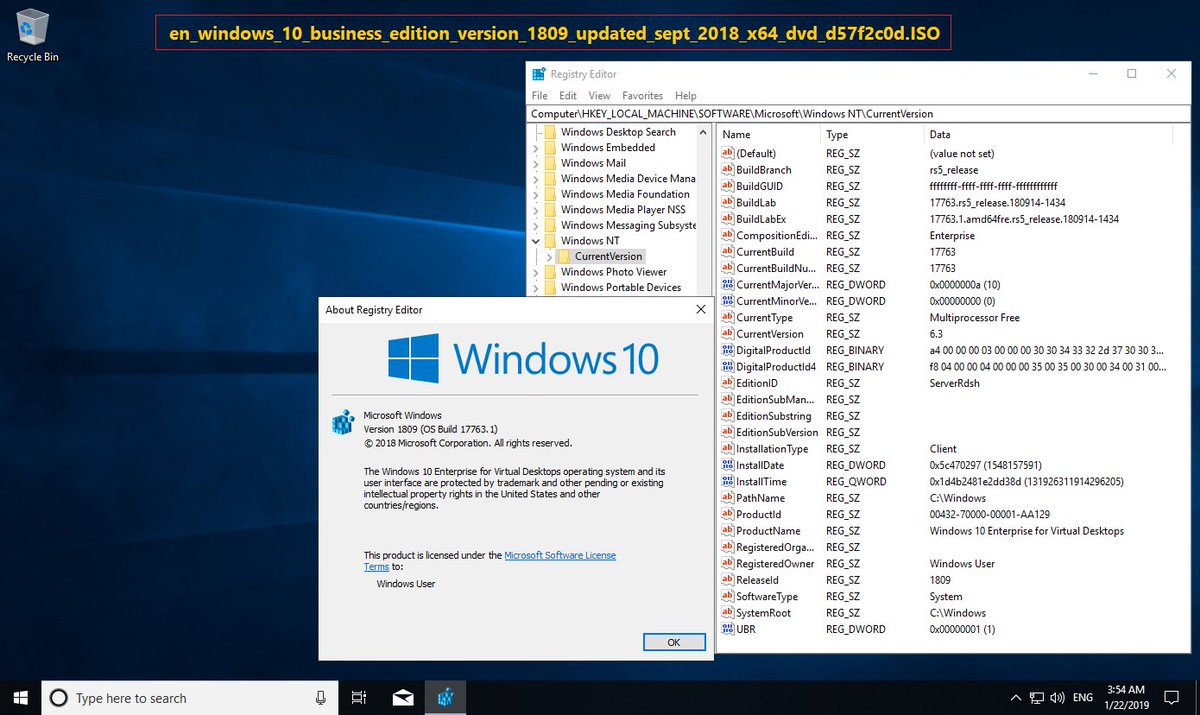This screenshot has width=1200, height=715.
Task: Click the BuildGUID string value icon
Action: coord(727,186)
